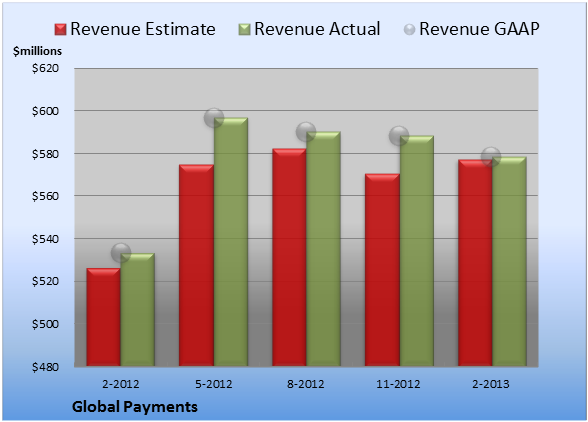This screenshot has width=588, height=422.
Task: Select the red estimate bar for 2-2013
Action: (475, 263)
